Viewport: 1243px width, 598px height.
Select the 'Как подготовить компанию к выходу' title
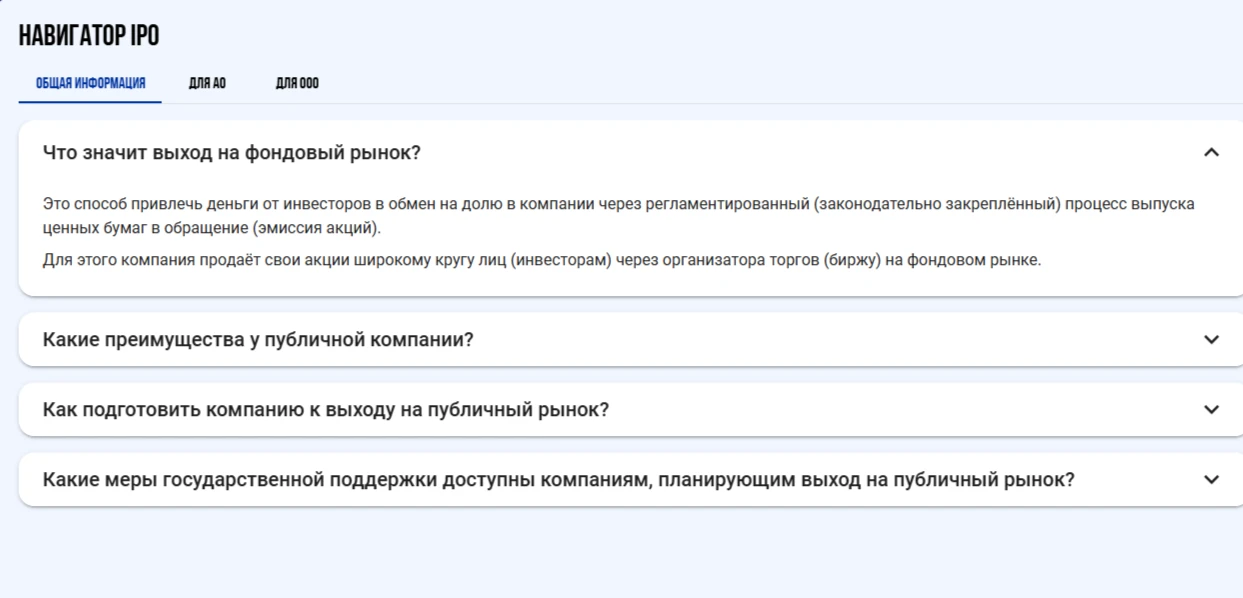pos(326,410)
